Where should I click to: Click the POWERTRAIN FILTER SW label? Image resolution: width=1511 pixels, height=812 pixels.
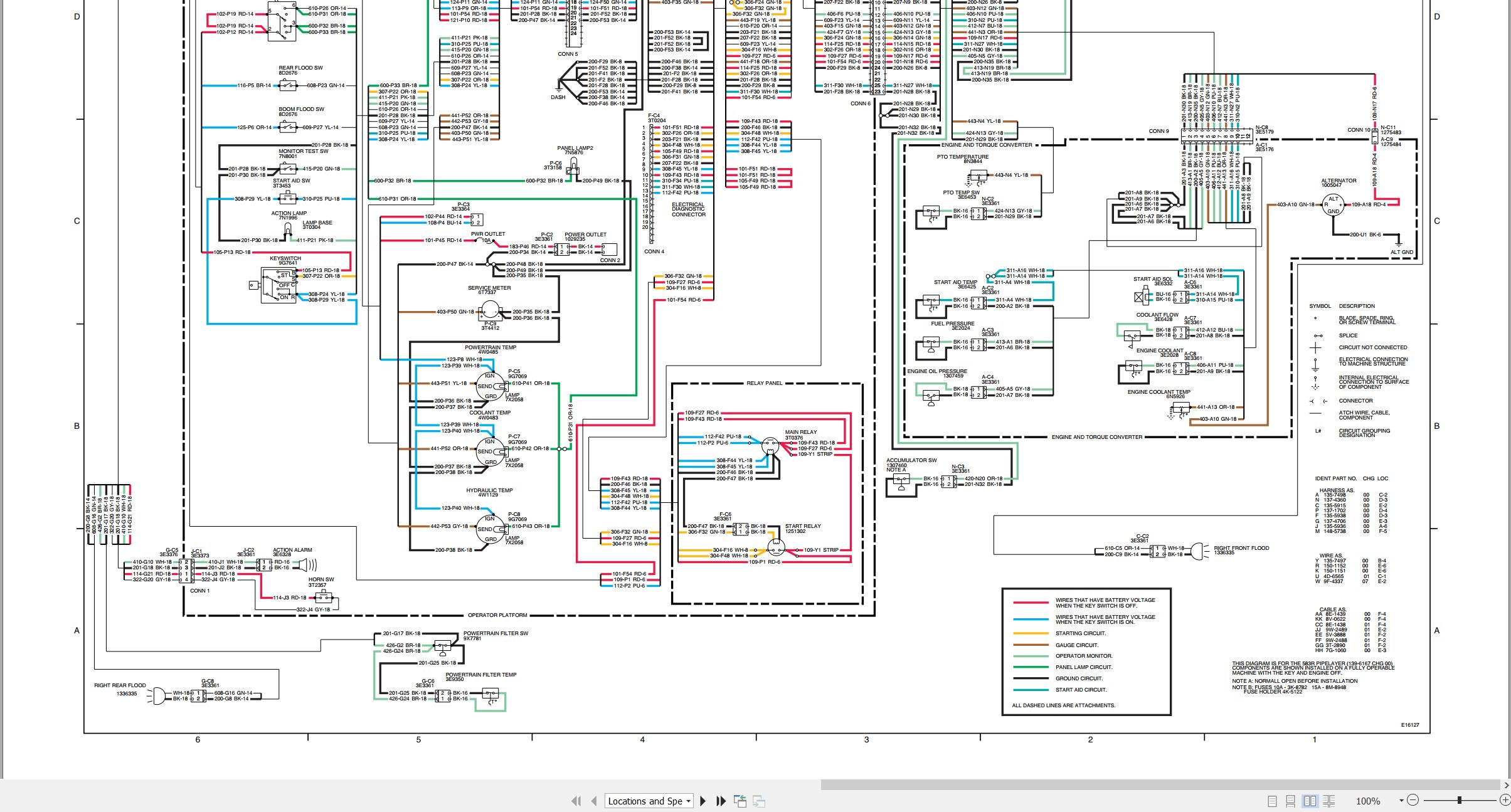496,633
